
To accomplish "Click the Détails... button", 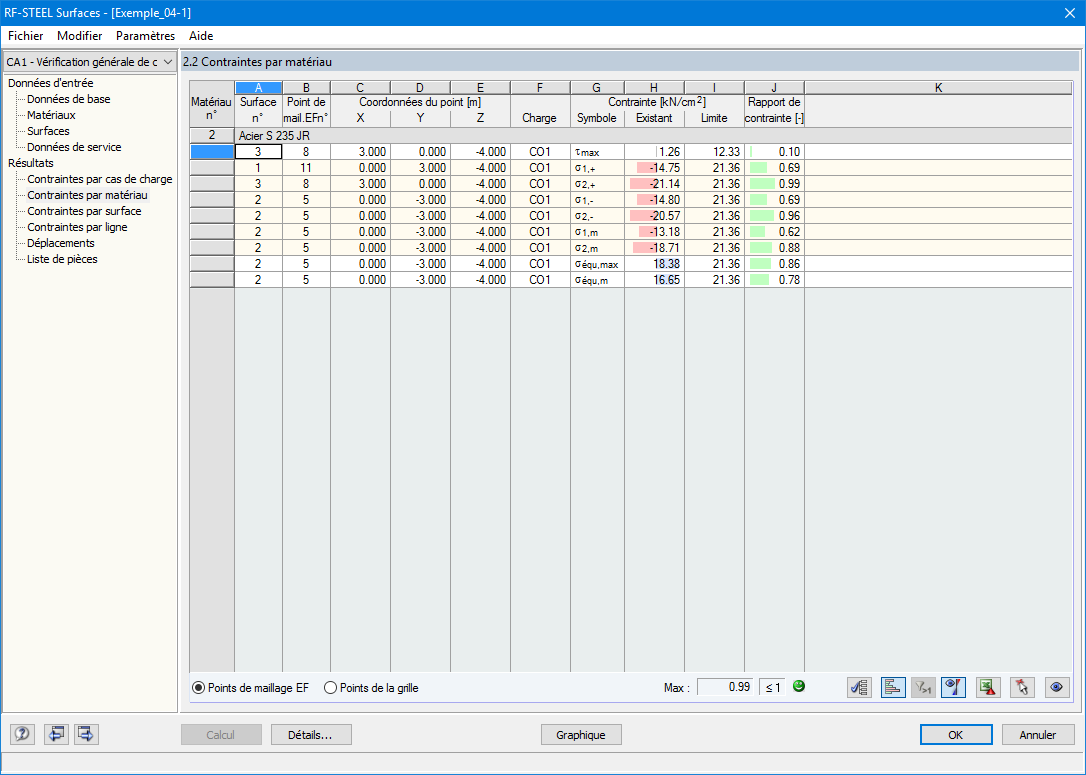I will tap(311, 735).
